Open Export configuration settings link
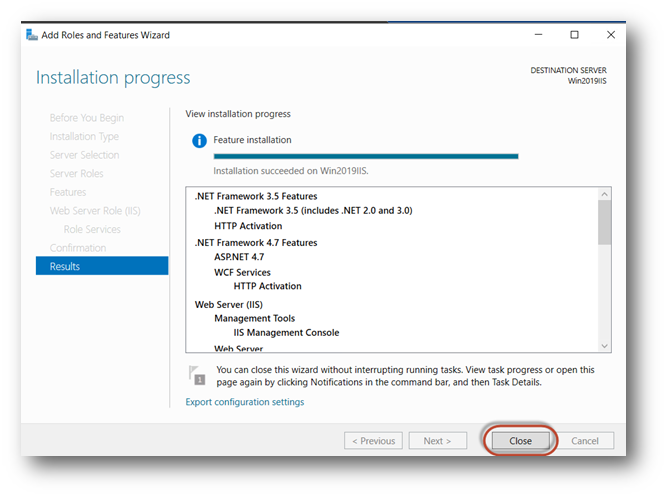The width and height of the screenshot is (668, 498). point(245,402)
